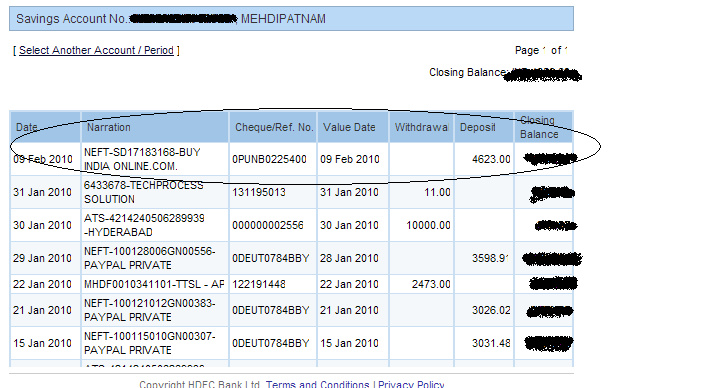Open the Privacy Policy link
This screenshot has width=721, height=388.
tap(411, 384)
